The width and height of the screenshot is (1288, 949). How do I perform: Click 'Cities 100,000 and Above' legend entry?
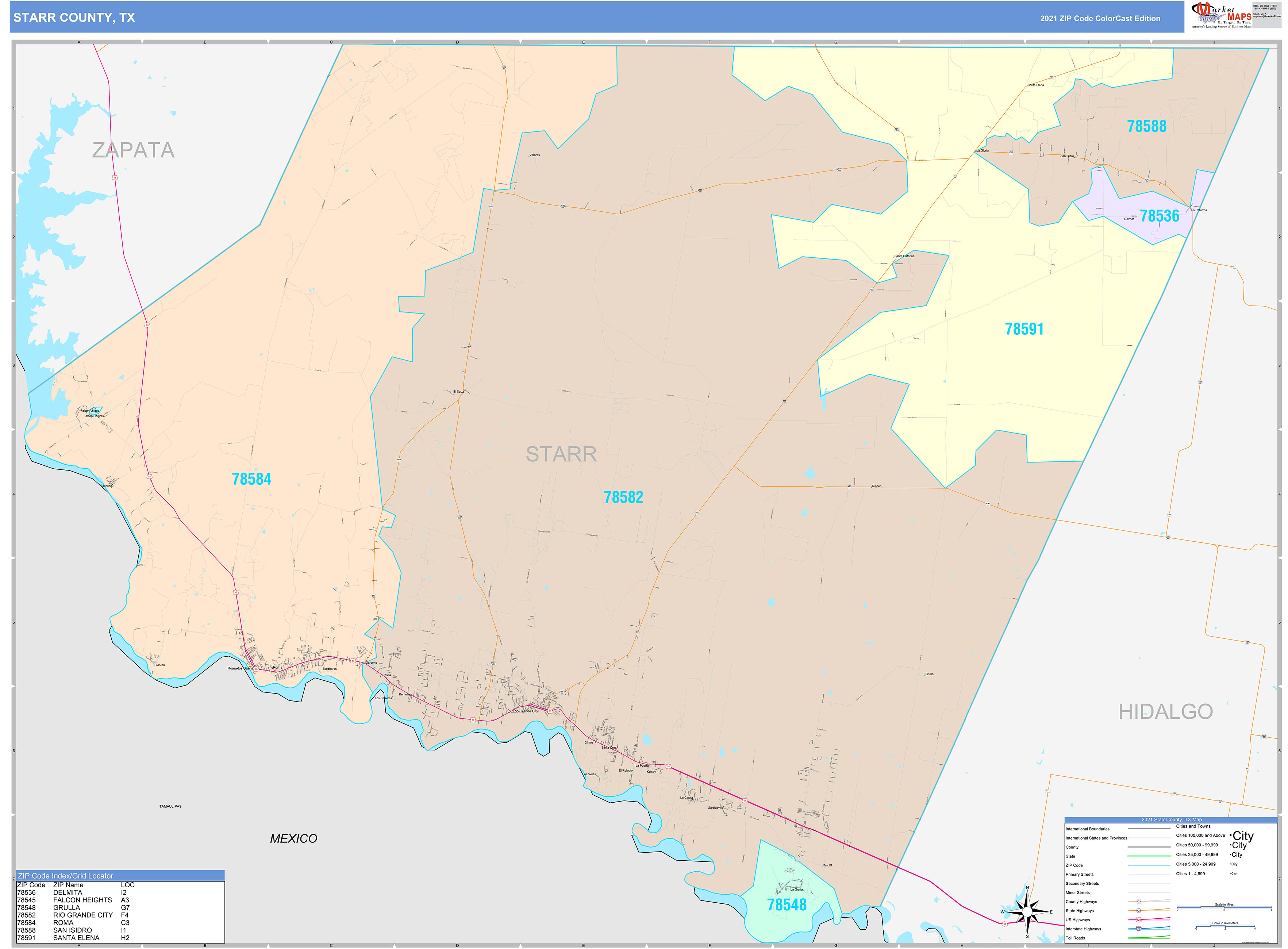tap(1200, 835)
